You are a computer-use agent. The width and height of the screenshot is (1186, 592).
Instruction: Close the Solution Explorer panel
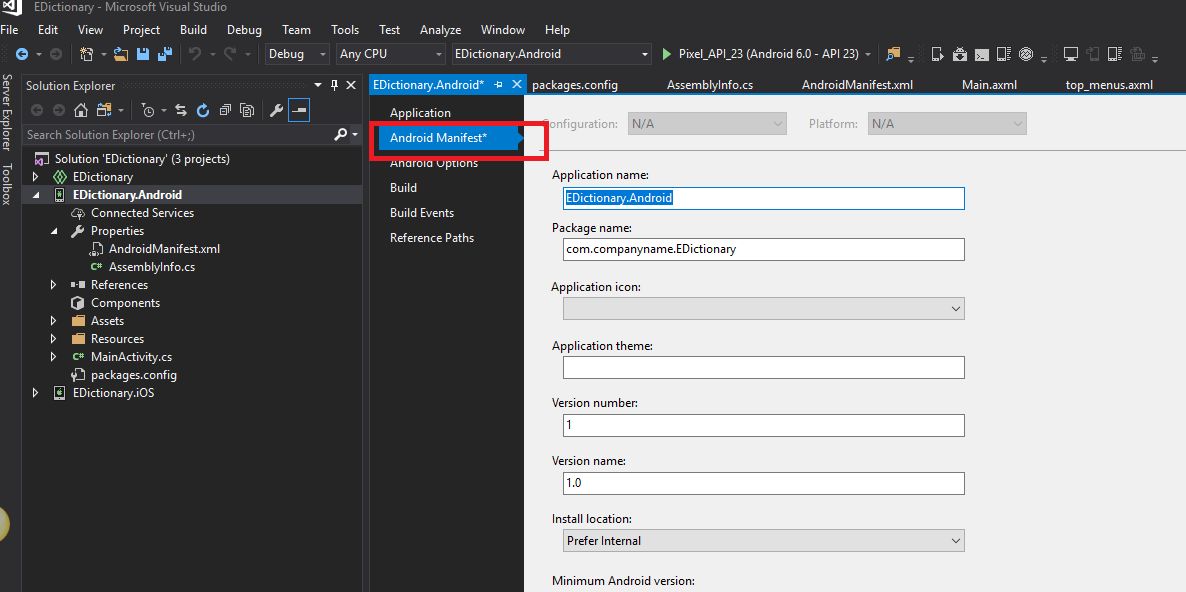351,85
